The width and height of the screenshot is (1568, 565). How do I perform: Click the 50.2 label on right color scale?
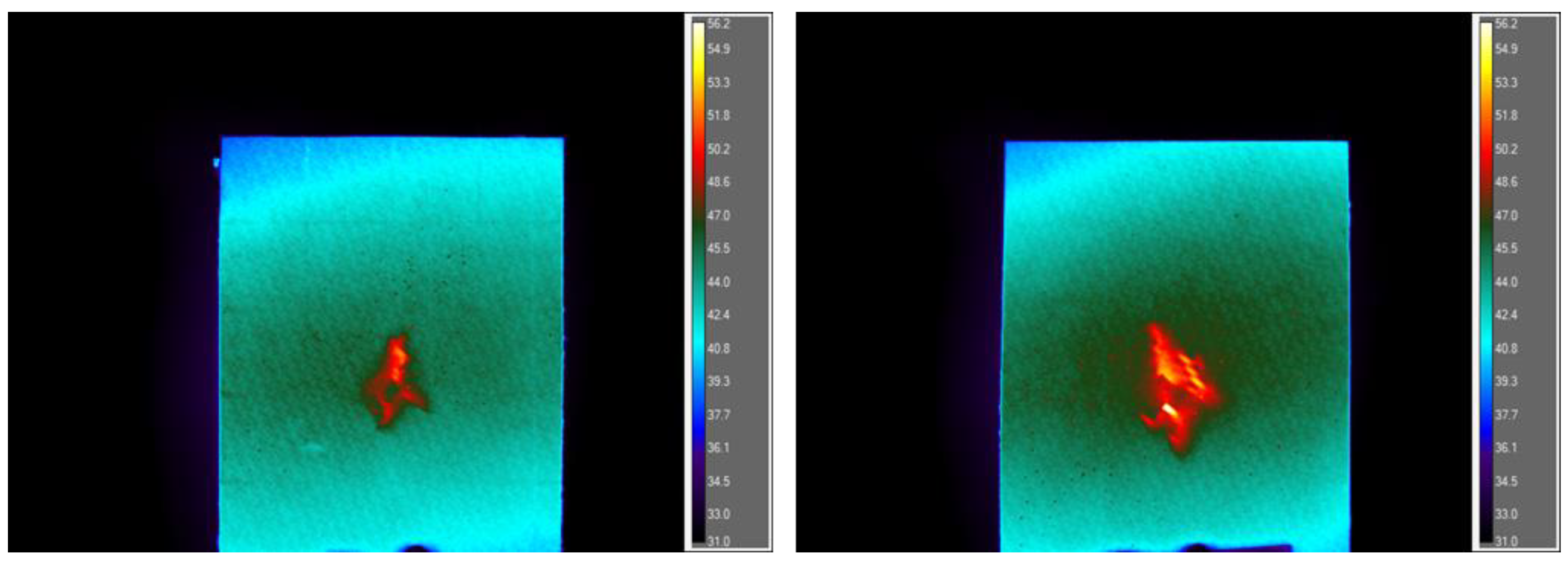pos(1506,149)
